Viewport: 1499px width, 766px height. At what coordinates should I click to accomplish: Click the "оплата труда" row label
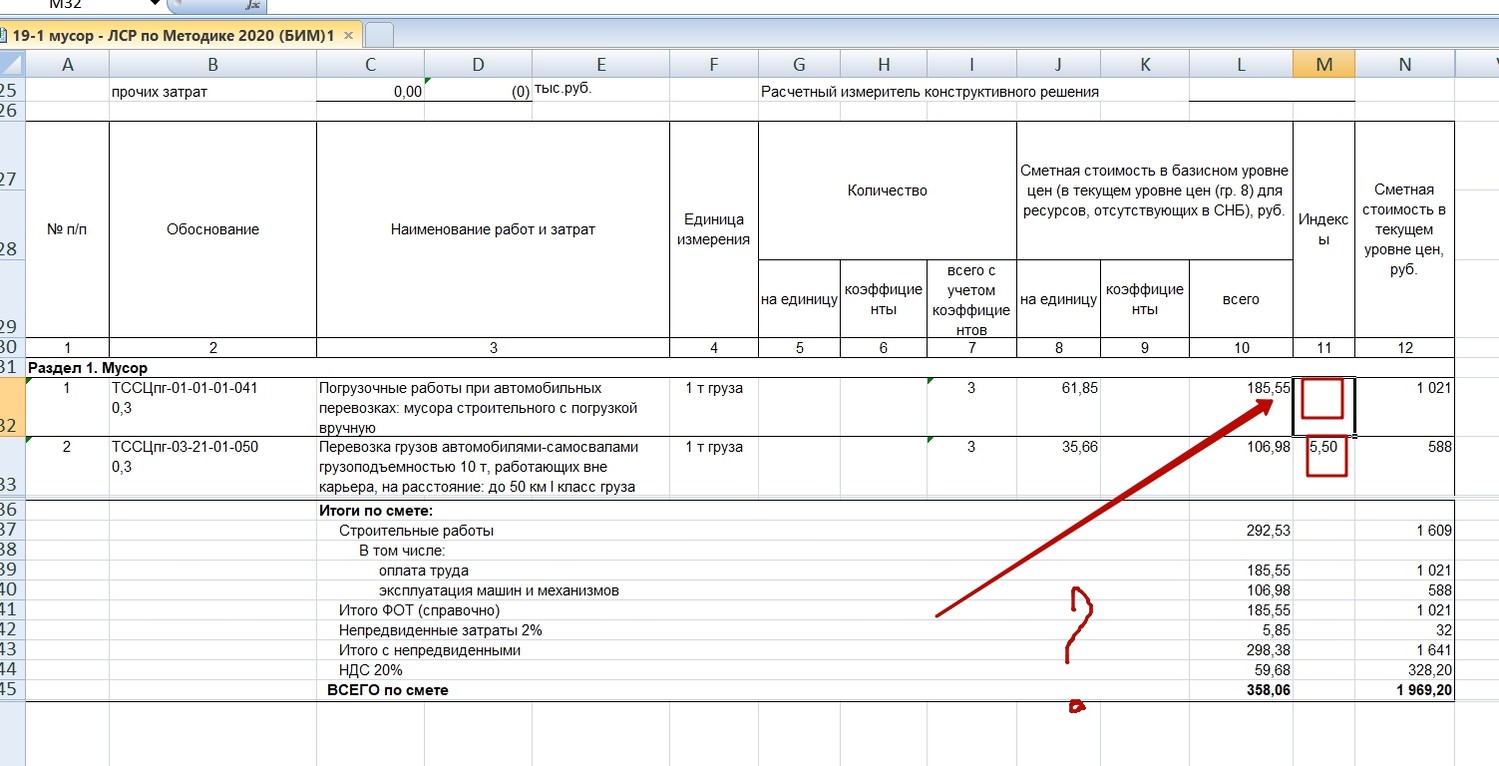[x=424, y=570]
